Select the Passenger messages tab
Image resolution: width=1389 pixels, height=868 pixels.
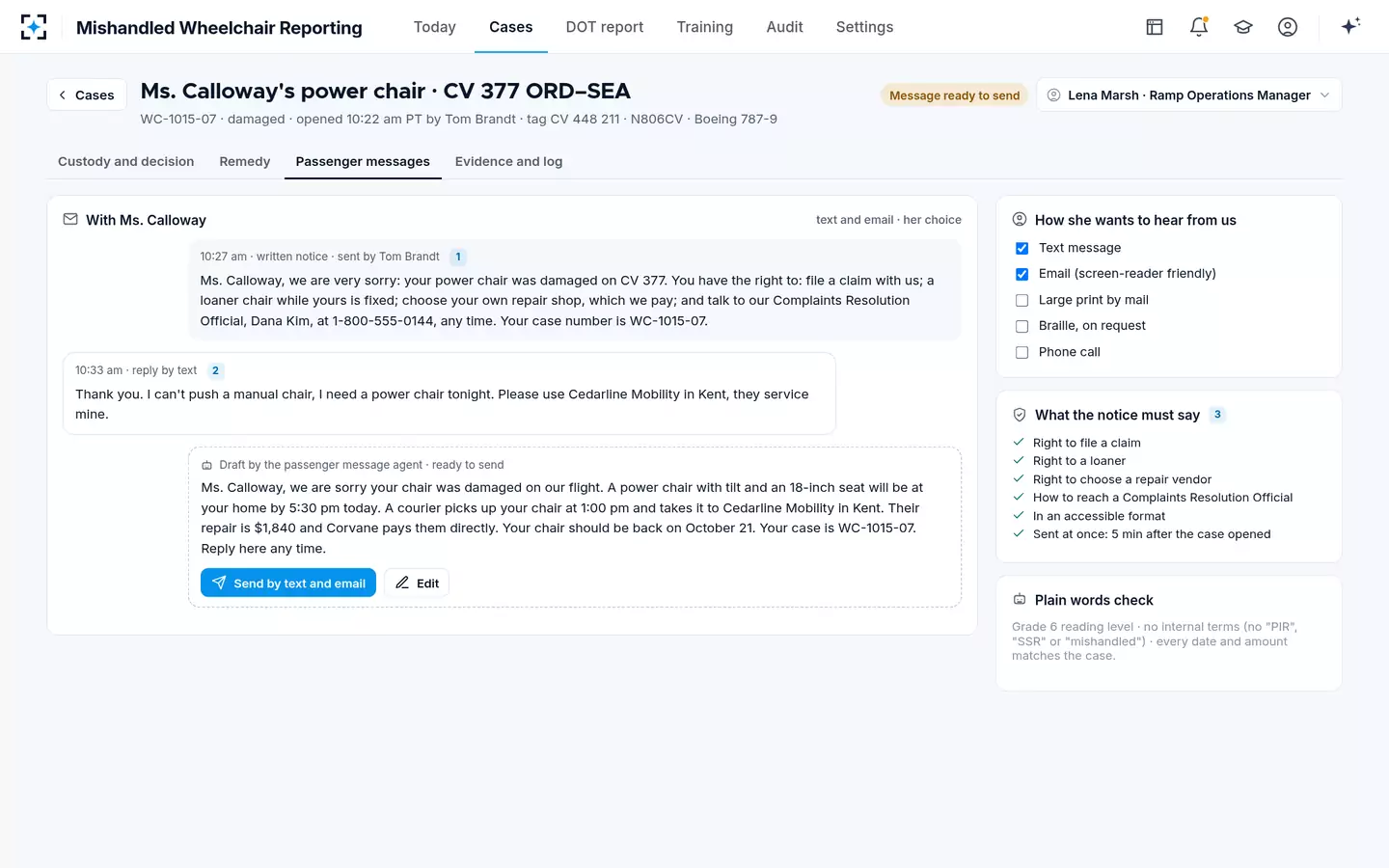363,161
